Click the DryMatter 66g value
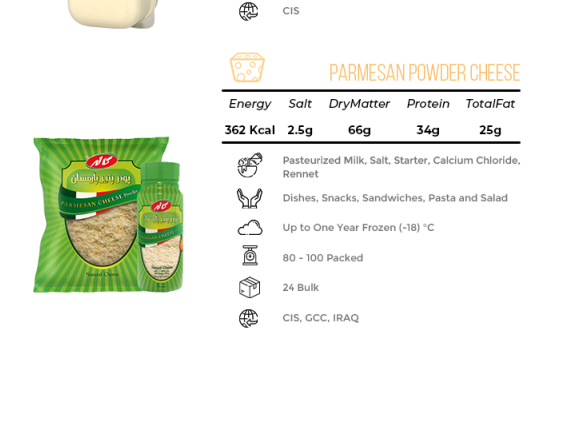This screenshot has width=571, height=428. click(x=359, y=130)
